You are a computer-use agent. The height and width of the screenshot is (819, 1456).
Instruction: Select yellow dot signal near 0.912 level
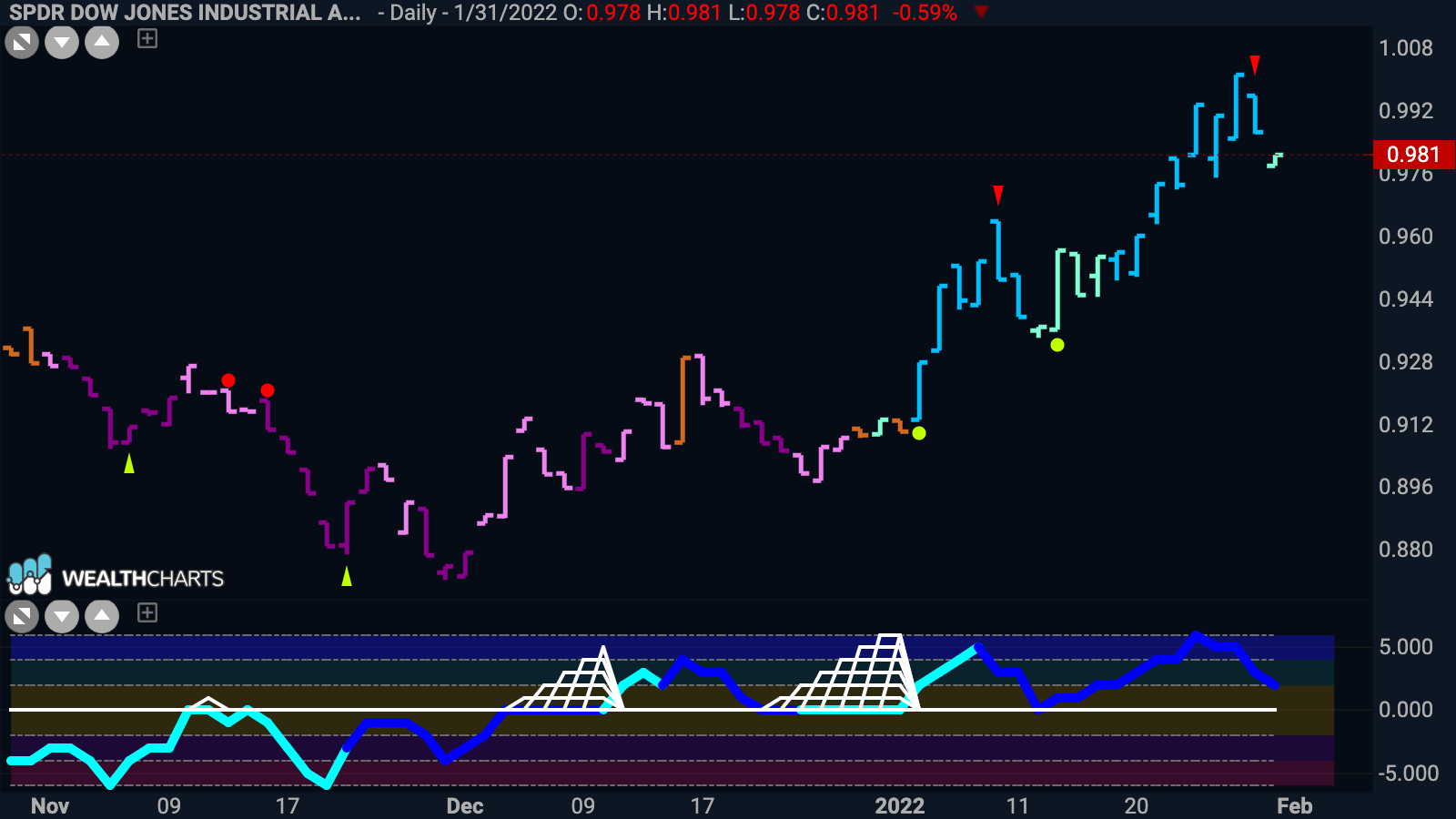point(919,433)
